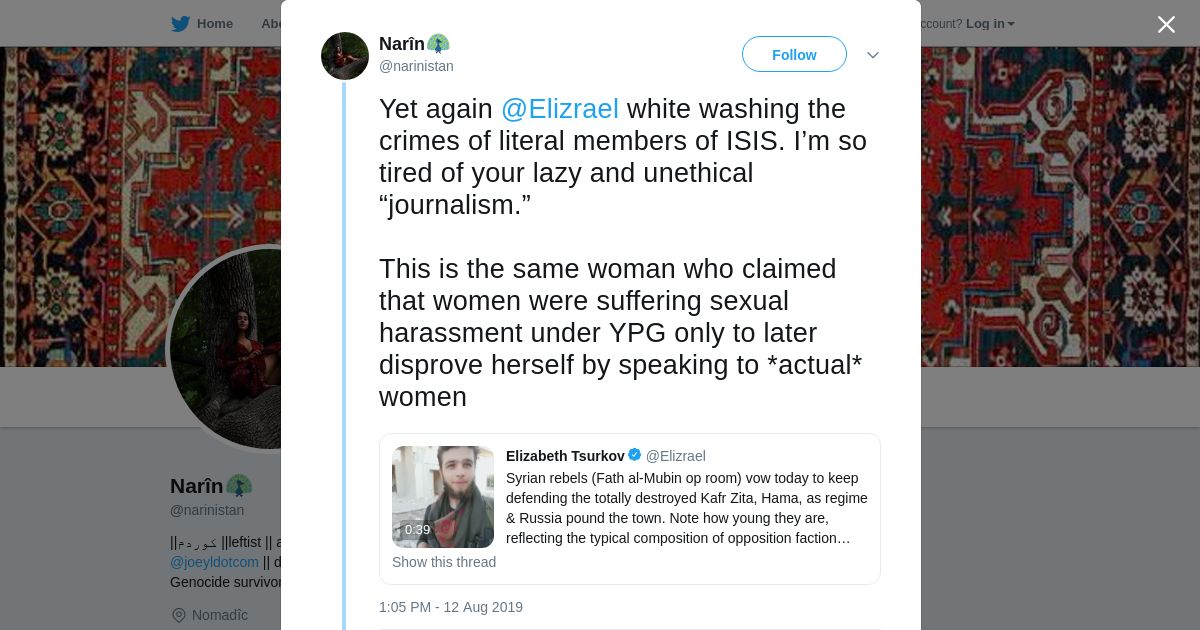This screenshot has width=1200, height=630.
Task: Click the @Elizrael mention link
Action: pos(559,109)
